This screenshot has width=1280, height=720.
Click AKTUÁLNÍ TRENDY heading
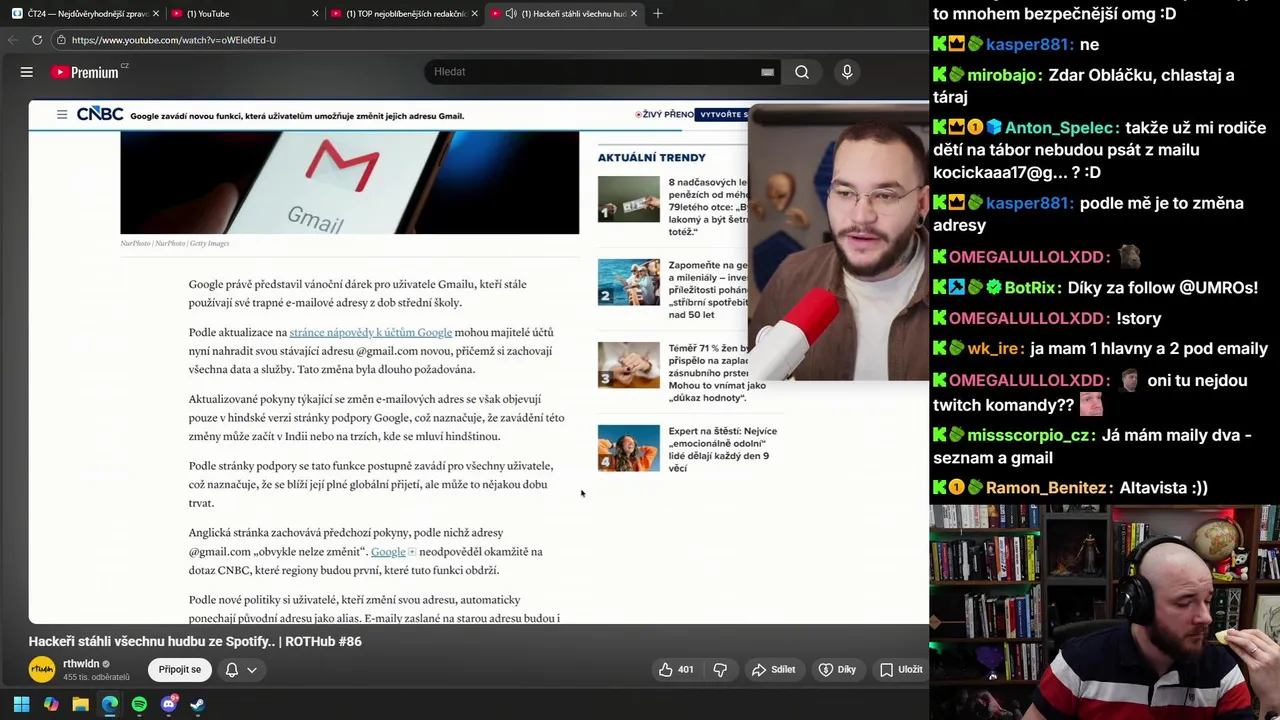click(652, 157)
